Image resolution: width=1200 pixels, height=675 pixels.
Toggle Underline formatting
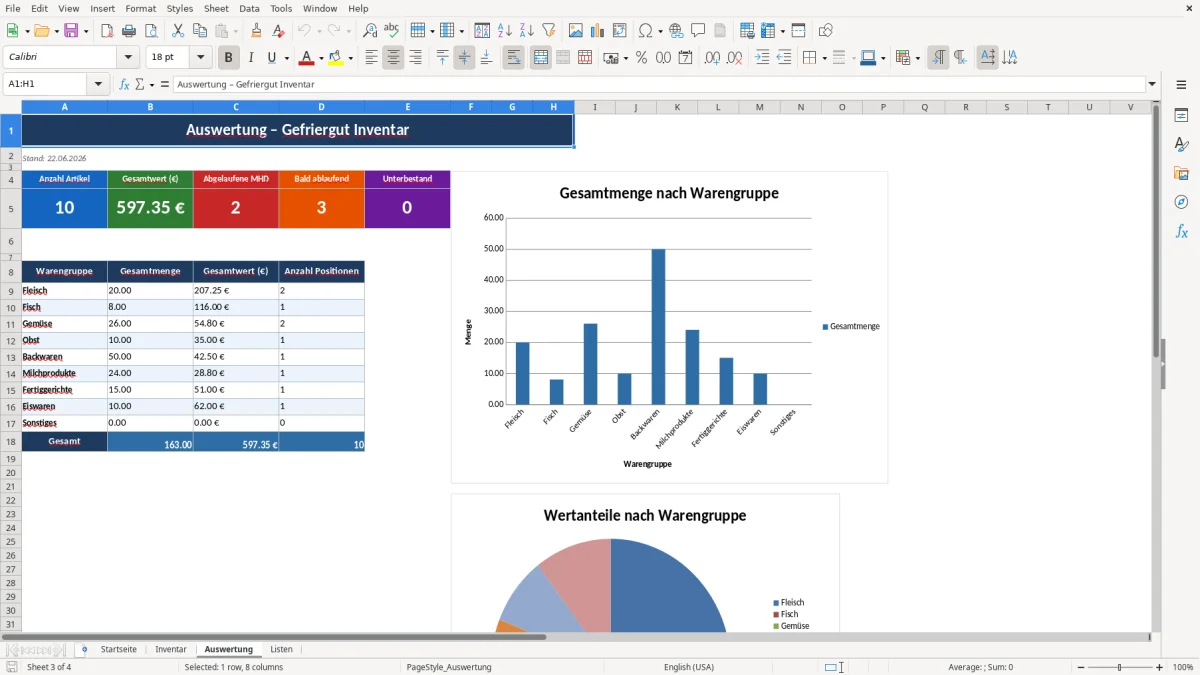click(271, 58)
